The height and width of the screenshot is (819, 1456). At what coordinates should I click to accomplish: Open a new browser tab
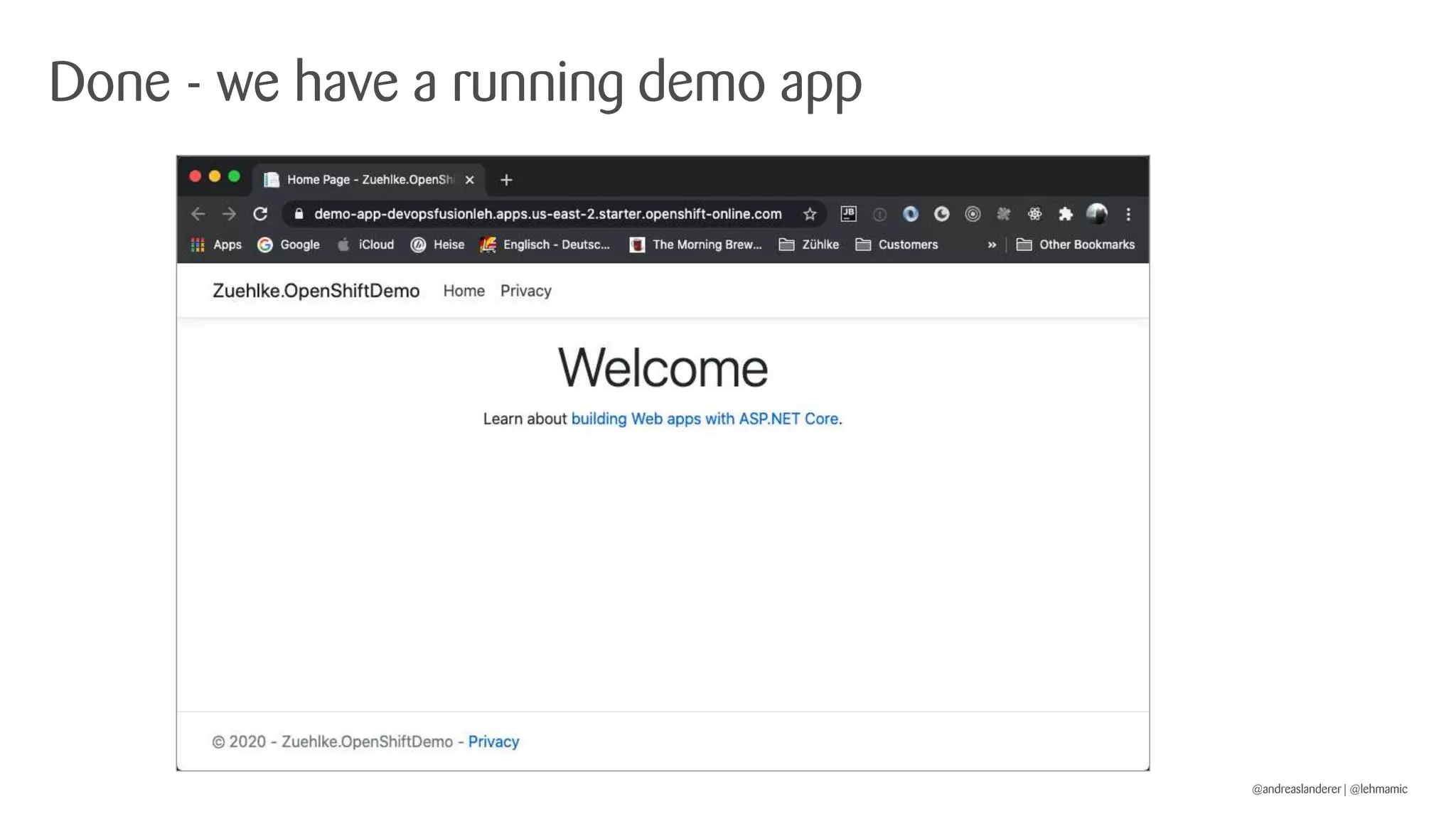pos(506,180)
